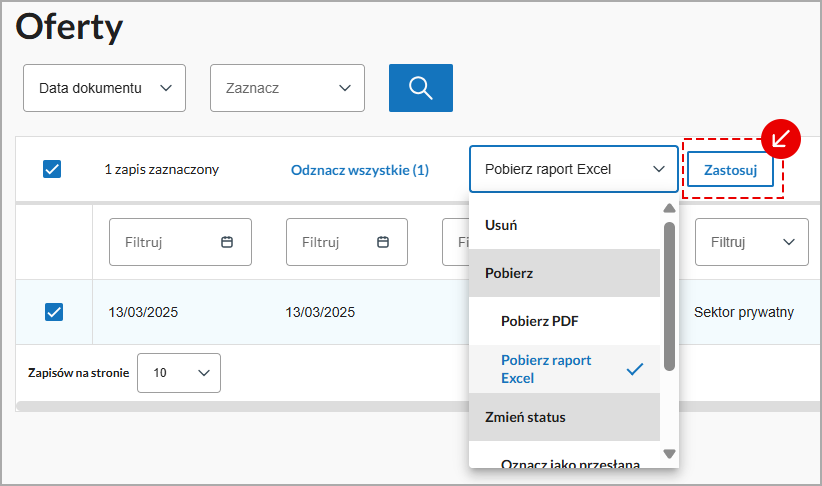Click dropdown list scroll down arrow
The width and height of the screenshot is (822, 486).
tap(669, 454)
